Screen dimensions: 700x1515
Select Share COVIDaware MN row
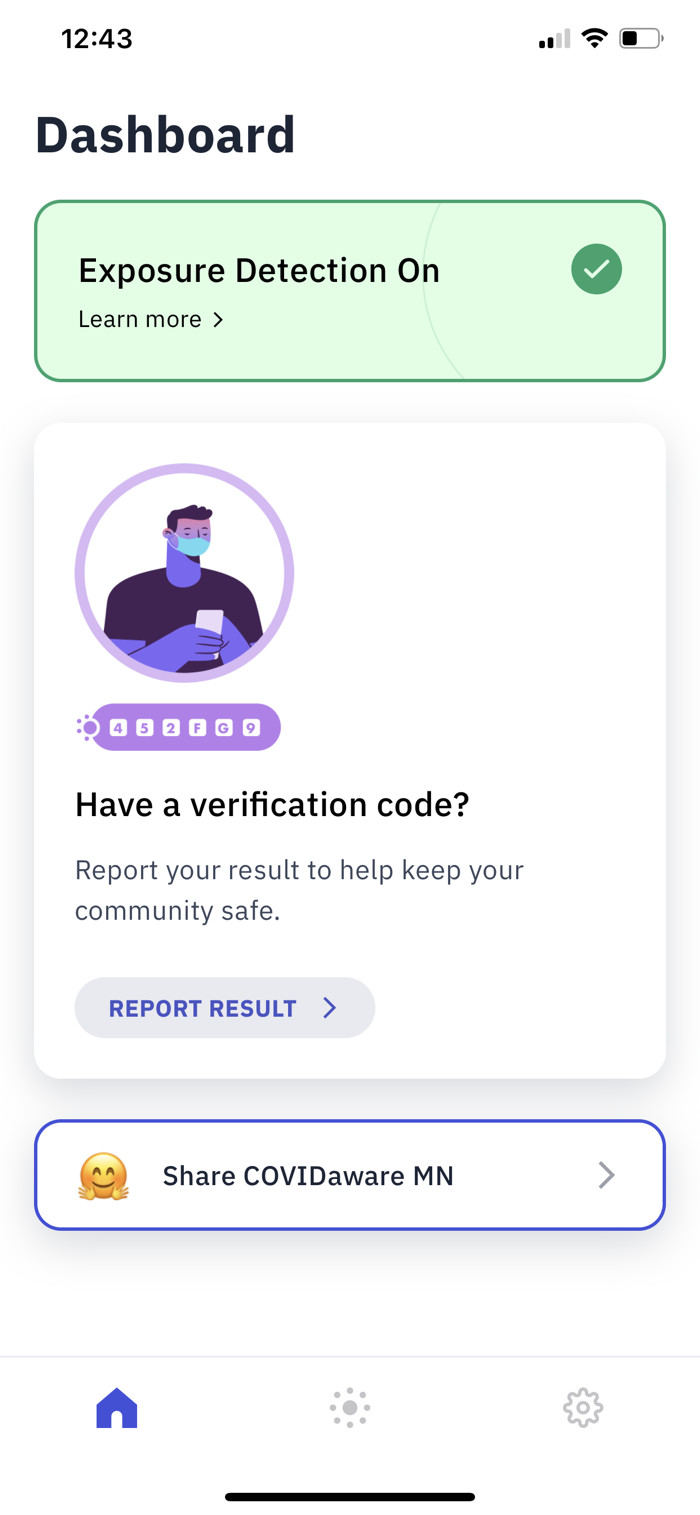coord(350,1175)
